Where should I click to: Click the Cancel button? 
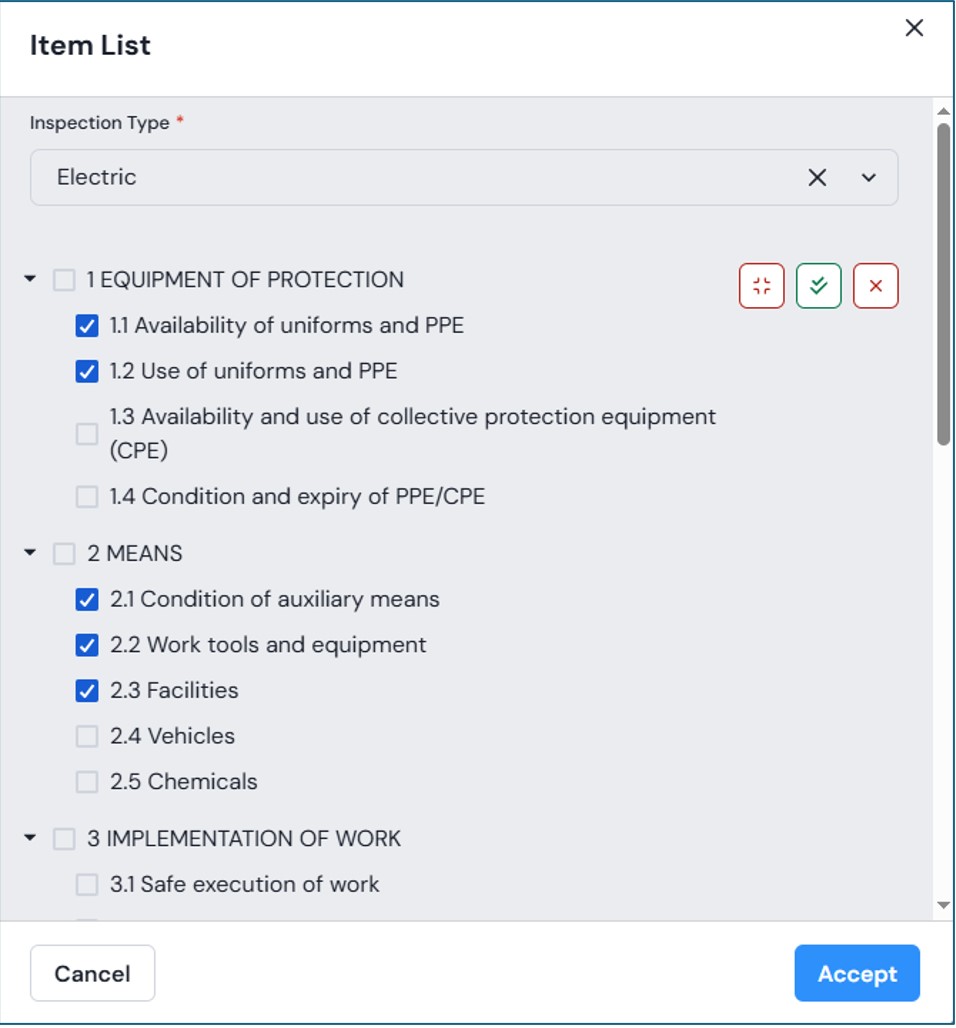[x=92, y=973]
